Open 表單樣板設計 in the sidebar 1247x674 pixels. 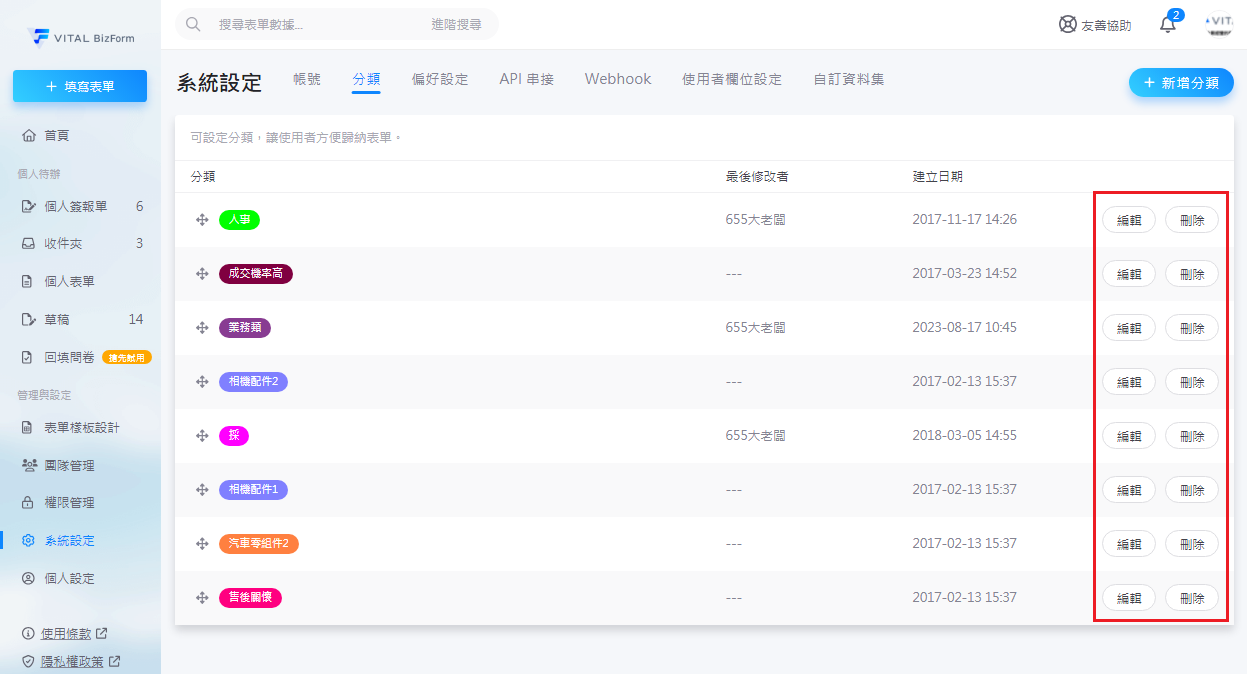tap(81, 427)
